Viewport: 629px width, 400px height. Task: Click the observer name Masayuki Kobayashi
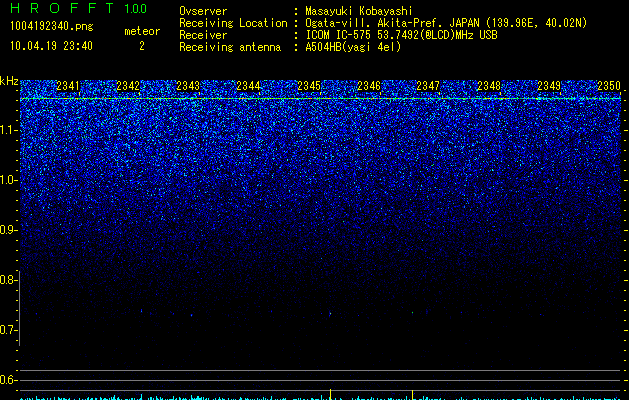pos(359,11)
